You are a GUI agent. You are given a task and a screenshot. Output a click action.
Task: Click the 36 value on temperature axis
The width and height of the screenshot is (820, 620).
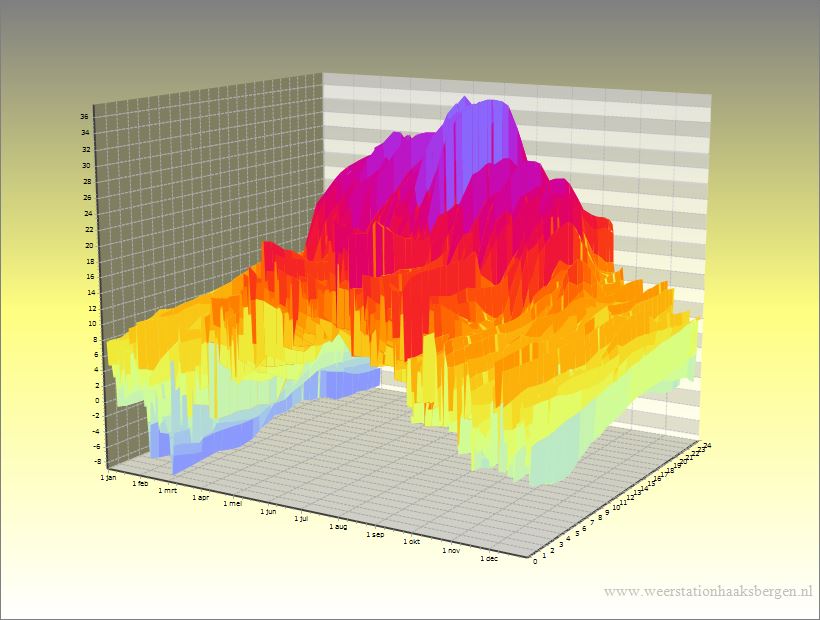pos(84,117)
